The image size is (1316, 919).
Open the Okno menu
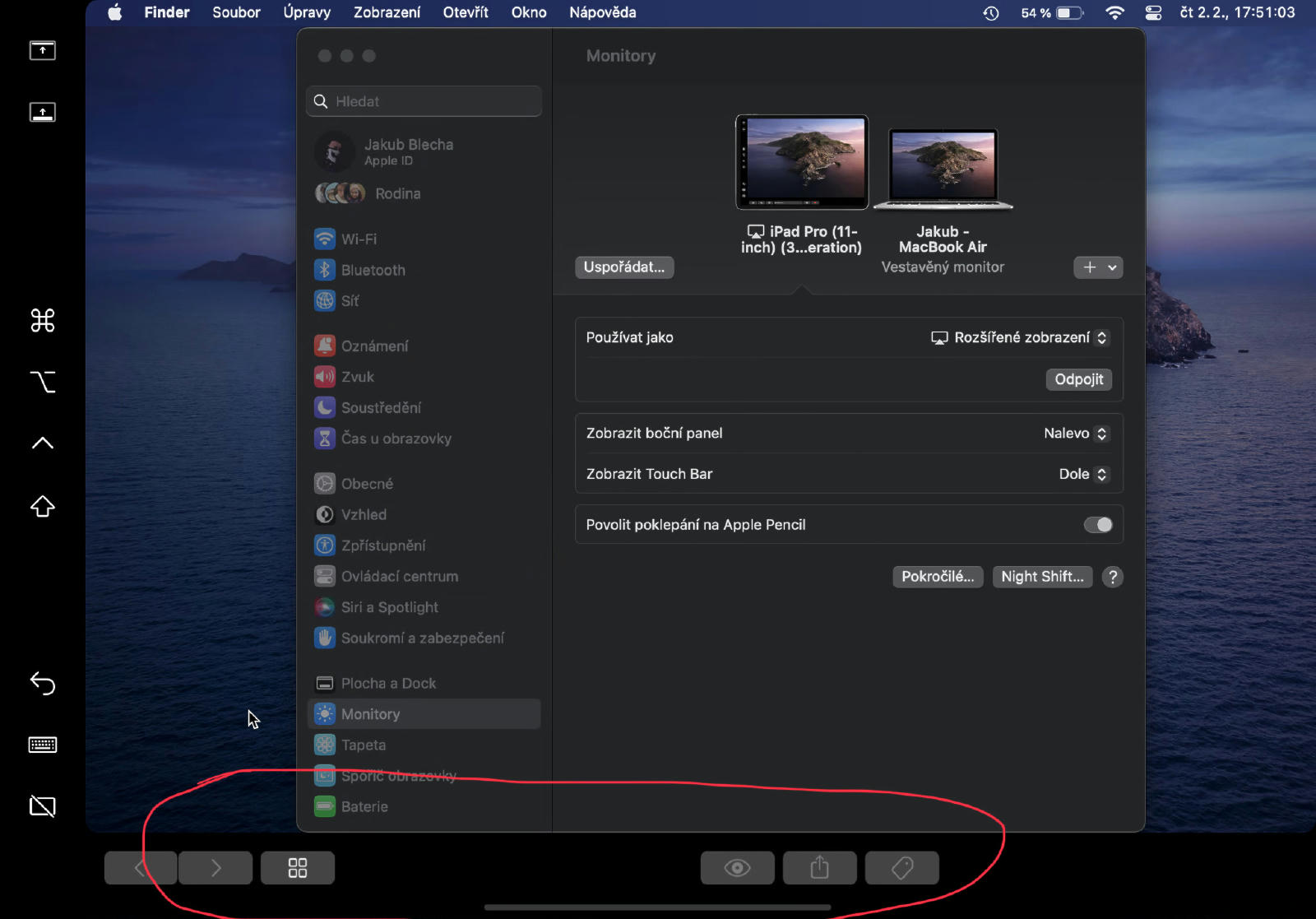point(529,12)
